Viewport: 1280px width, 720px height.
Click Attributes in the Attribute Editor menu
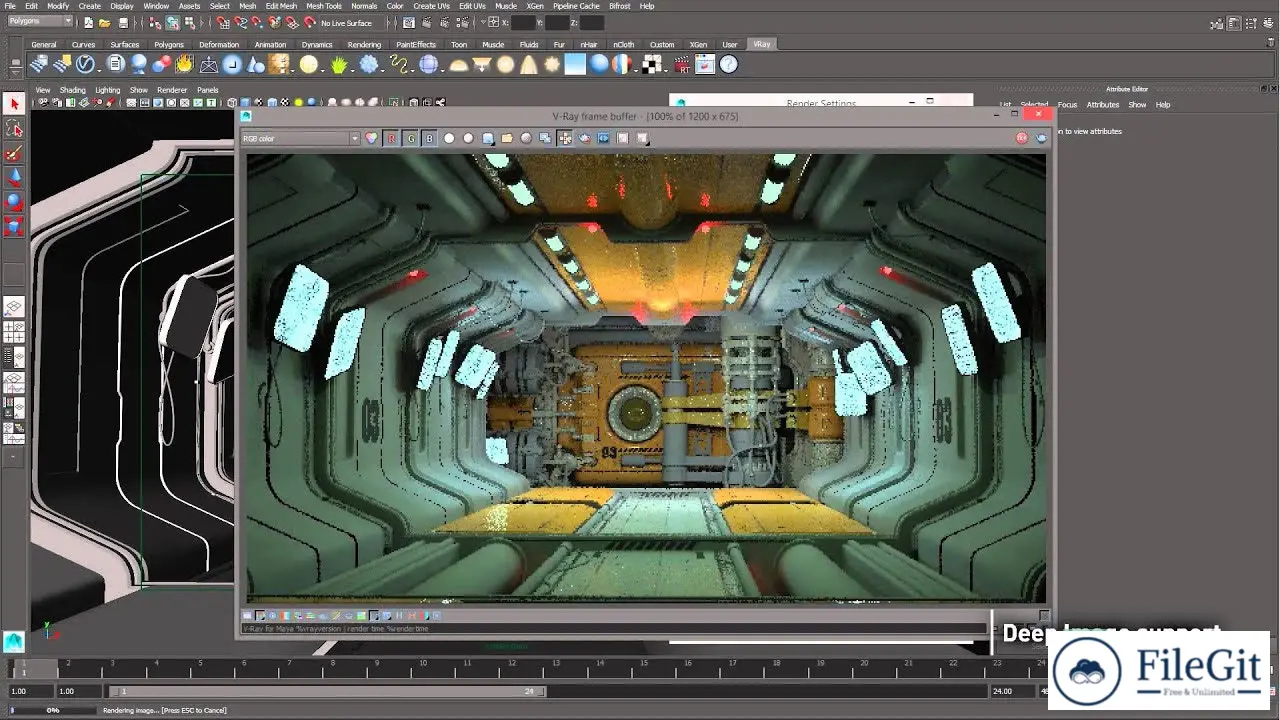click(x=1103, y=104)
